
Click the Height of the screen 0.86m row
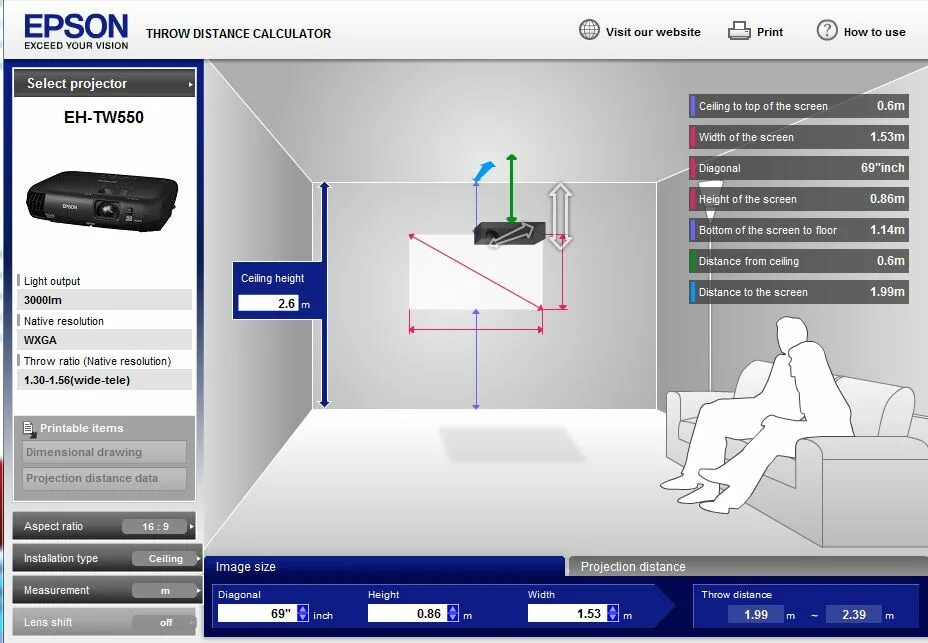(x=799, y=199)
